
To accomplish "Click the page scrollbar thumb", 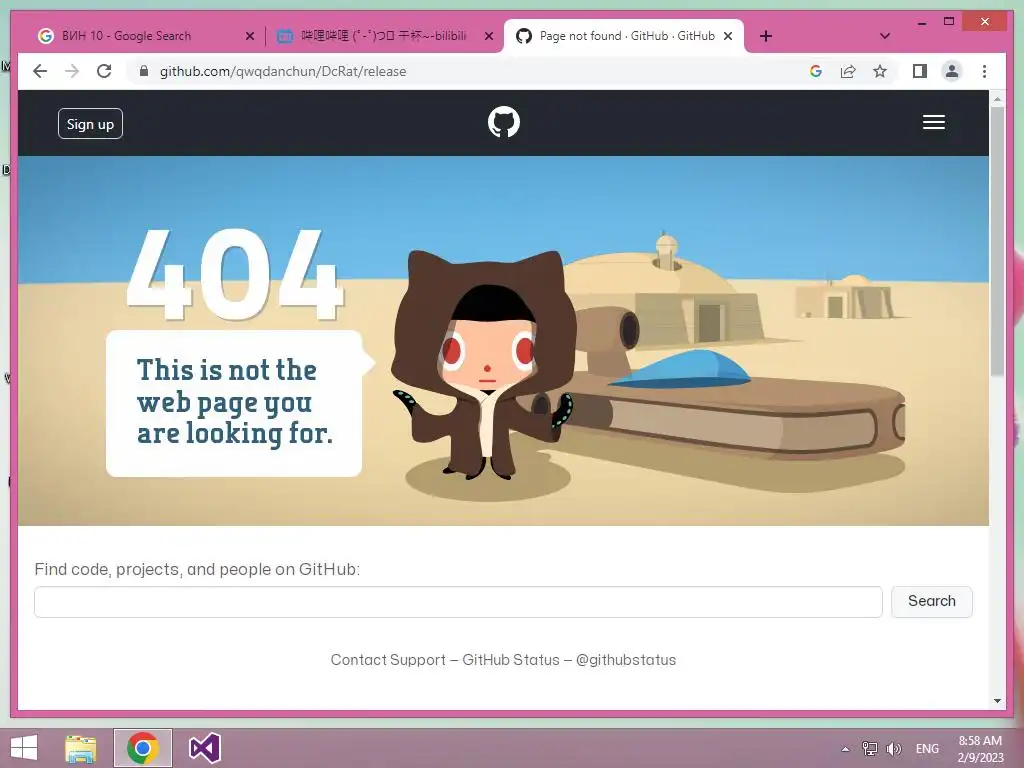I will 997,242.
